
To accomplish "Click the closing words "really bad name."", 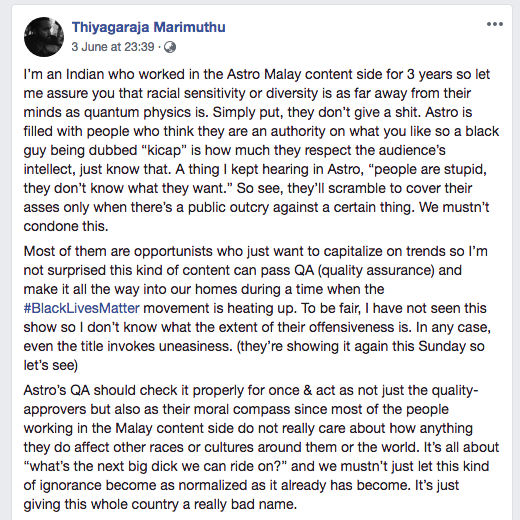I will click(x=245, y=504).
